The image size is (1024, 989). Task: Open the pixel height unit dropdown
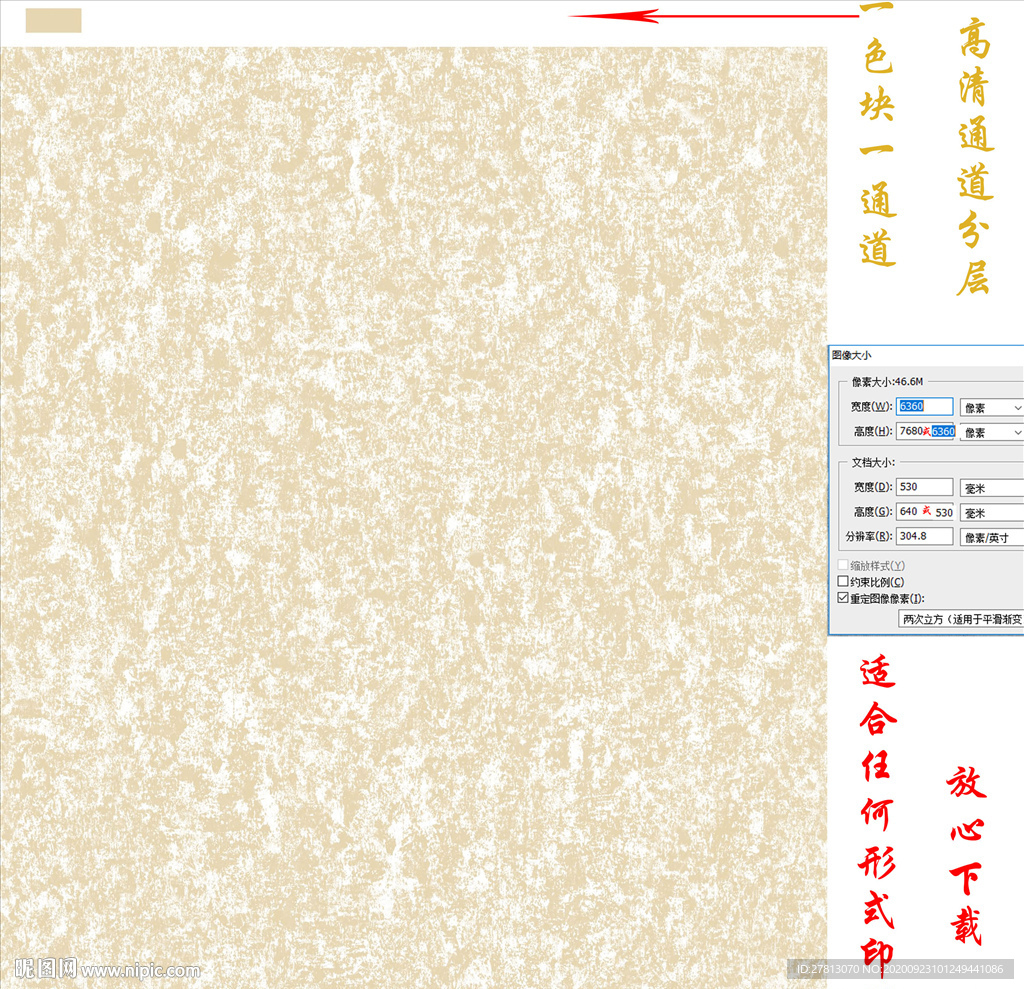point(991,432)
